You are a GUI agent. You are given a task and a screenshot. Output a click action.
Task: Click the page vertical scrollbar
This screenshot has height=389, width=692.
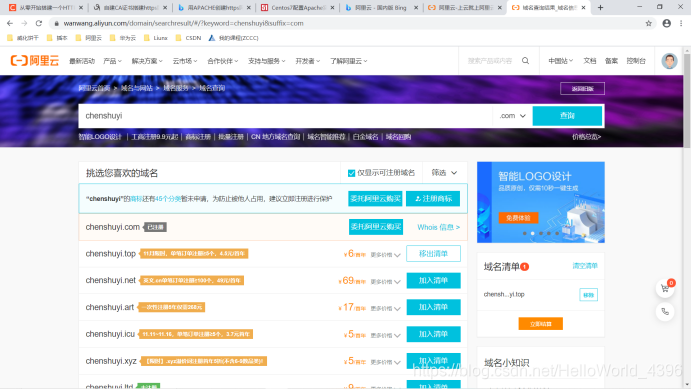(687, 102)
